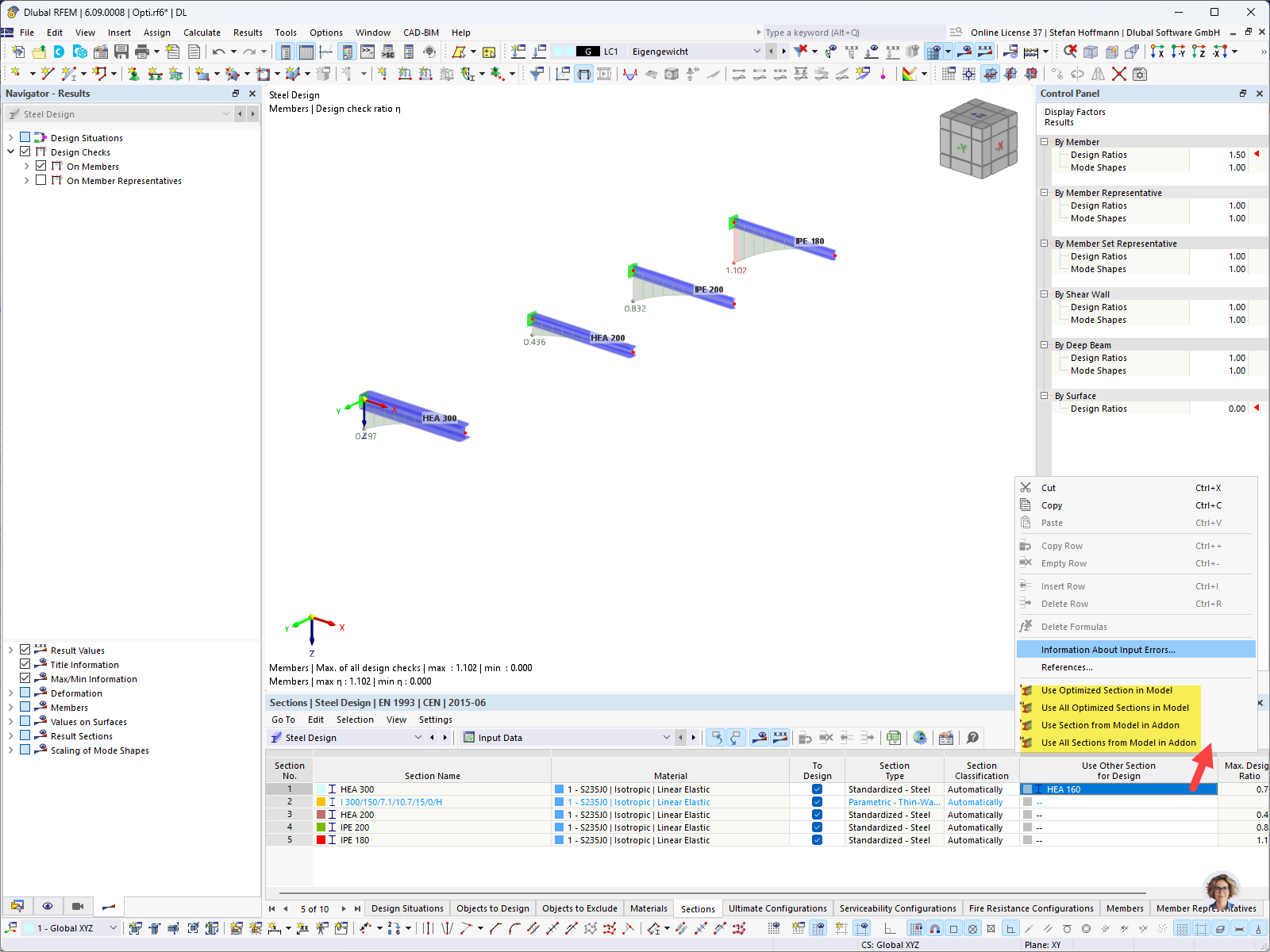
Task: Click the Undo arrow icon
Action: coord(219,51)
